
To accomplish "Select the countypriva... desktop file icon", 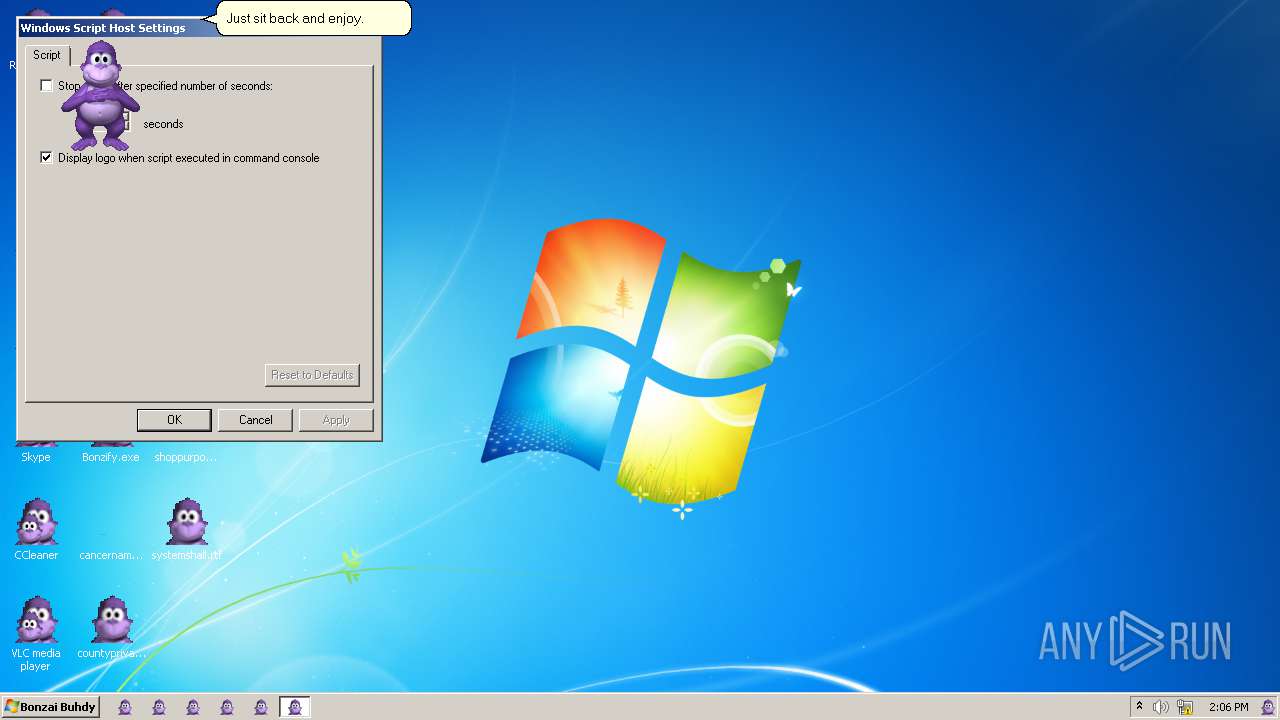I will click(112, 628).
